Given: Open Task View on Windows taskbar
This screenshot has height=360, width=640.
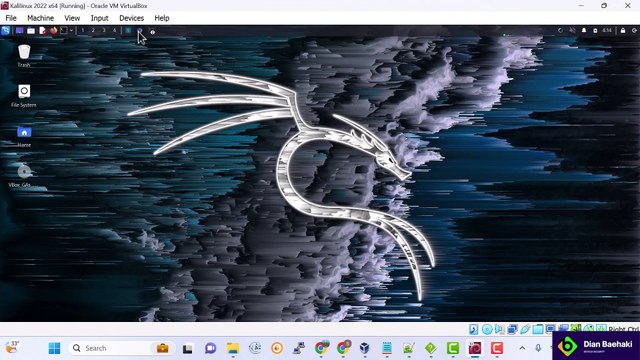Looking at the screenshot, I should [188, 348].
